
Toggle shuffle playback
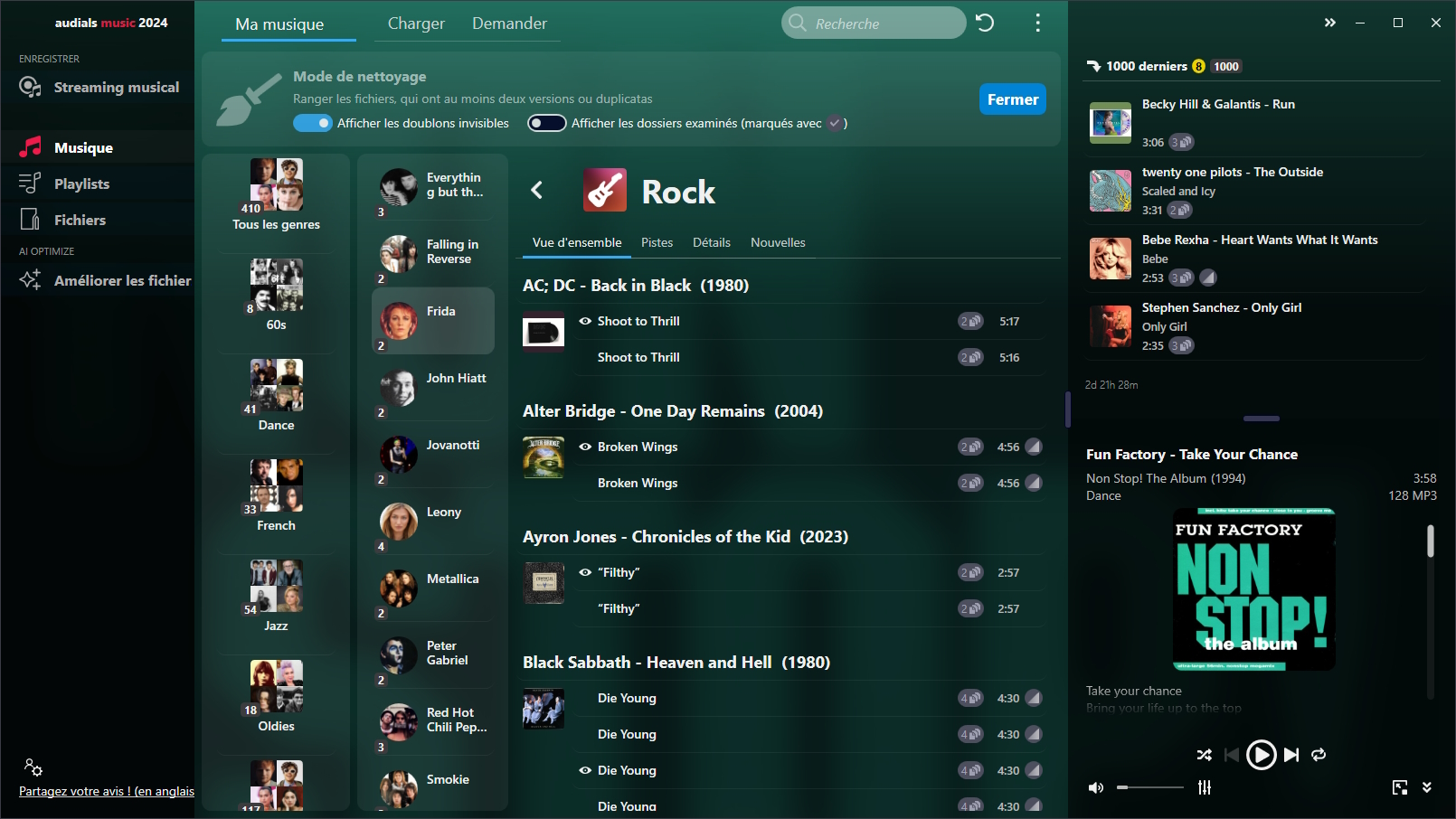1204,754
